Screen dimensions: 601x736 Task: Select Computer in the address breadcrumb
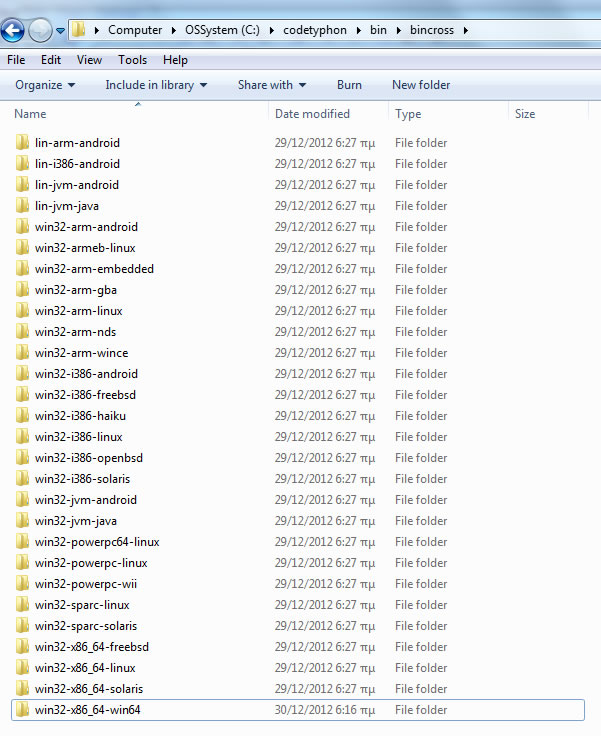135,30
